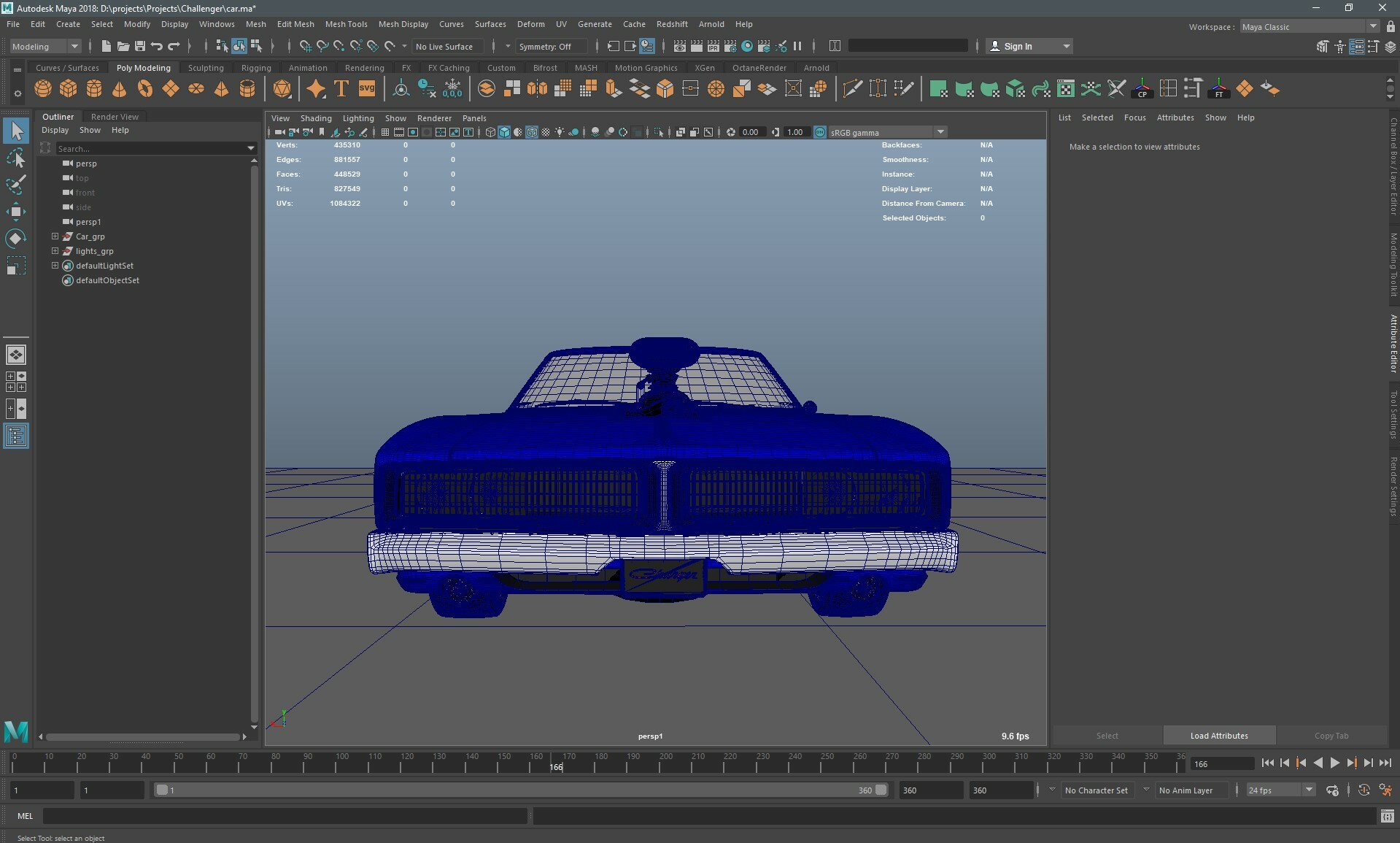Toggle wireframe-on-shaded display in the viewport

[x=532, y=132]
